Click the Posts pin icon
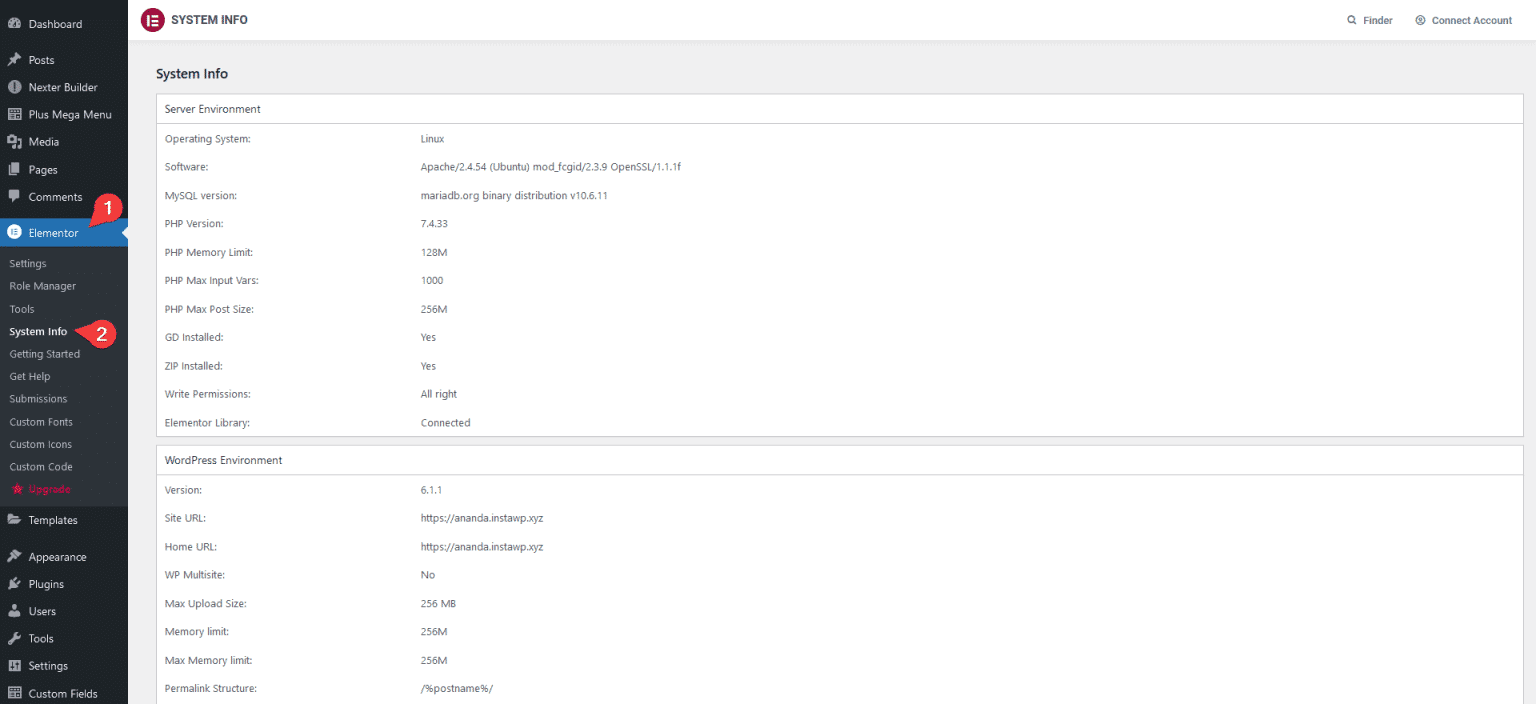The width and height of the screenshot is (1536, 704). click(x=15, y=60)
